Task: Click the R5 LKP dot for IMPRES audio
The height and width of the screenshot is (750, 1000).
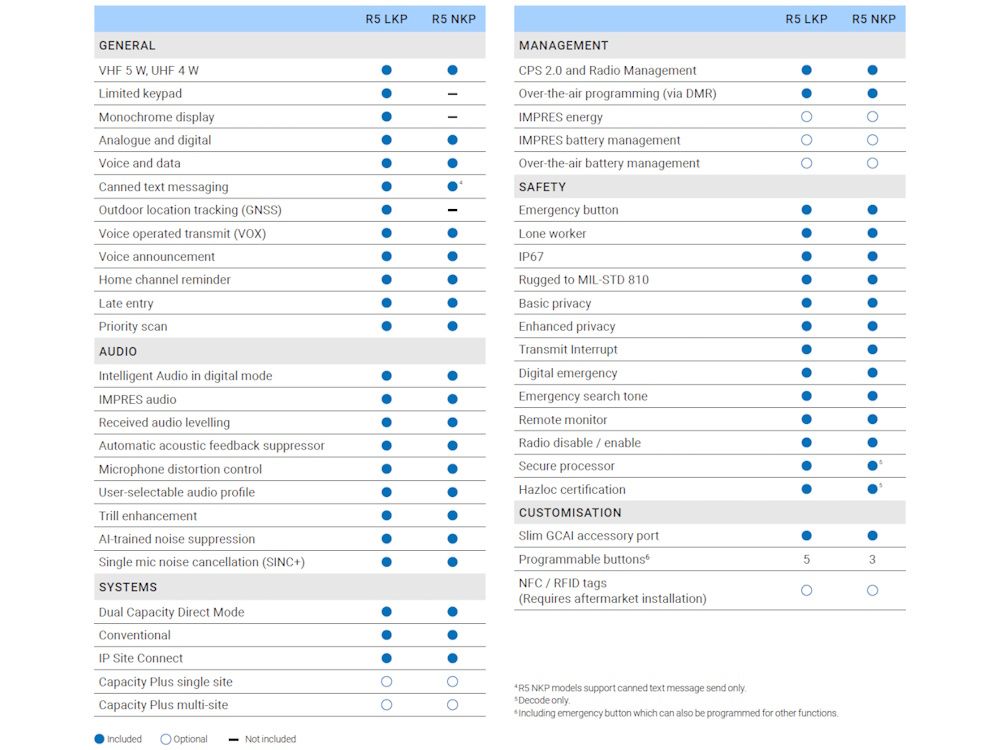Action: point(386,399)
